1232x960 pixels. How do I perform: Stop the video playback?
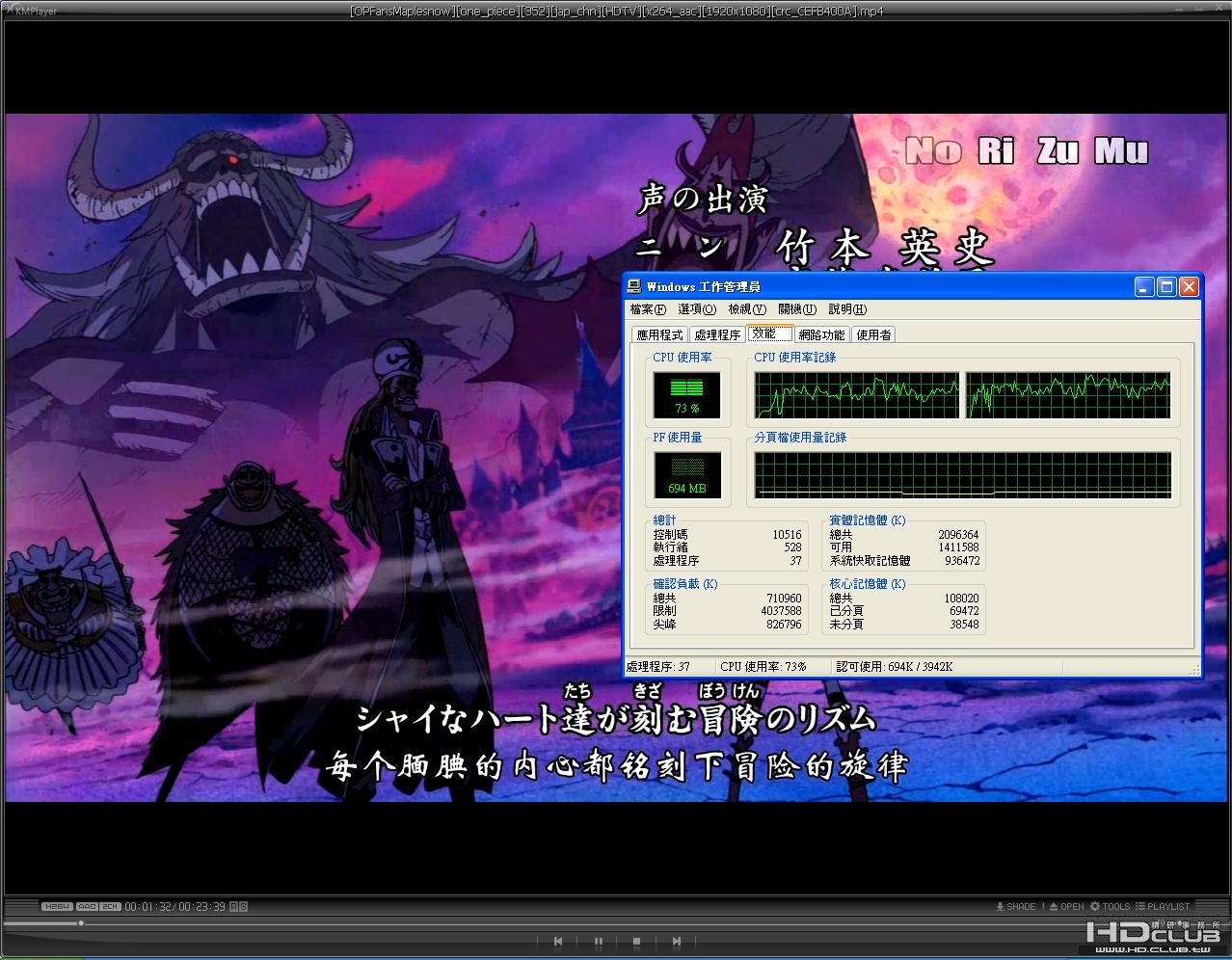(x=636, y=941)
